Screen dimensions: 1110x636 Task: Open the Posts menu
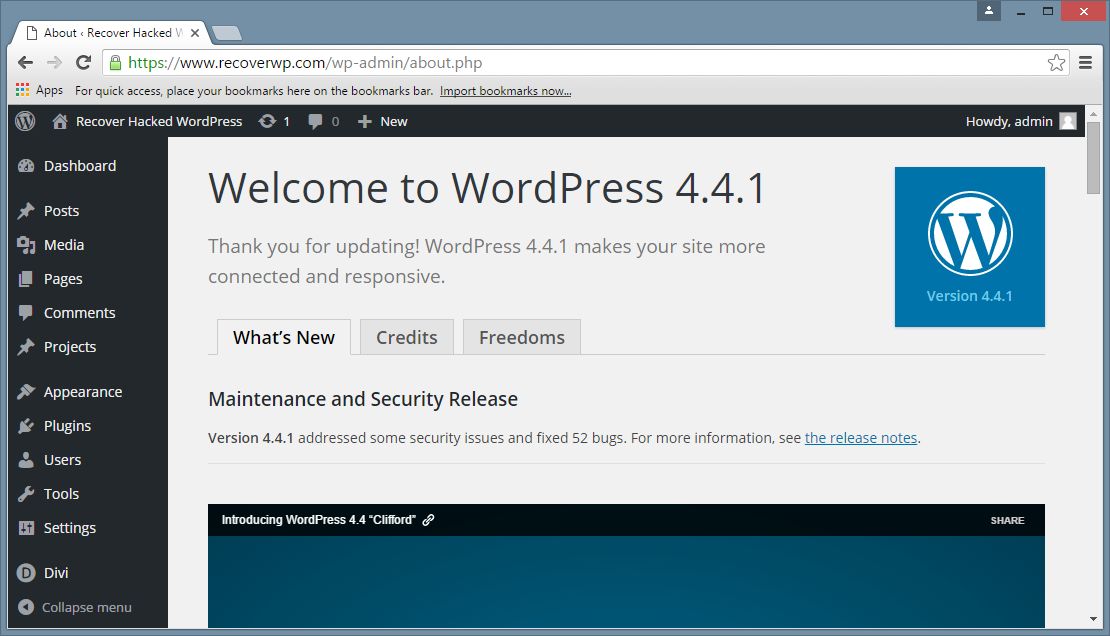point(62,211)
